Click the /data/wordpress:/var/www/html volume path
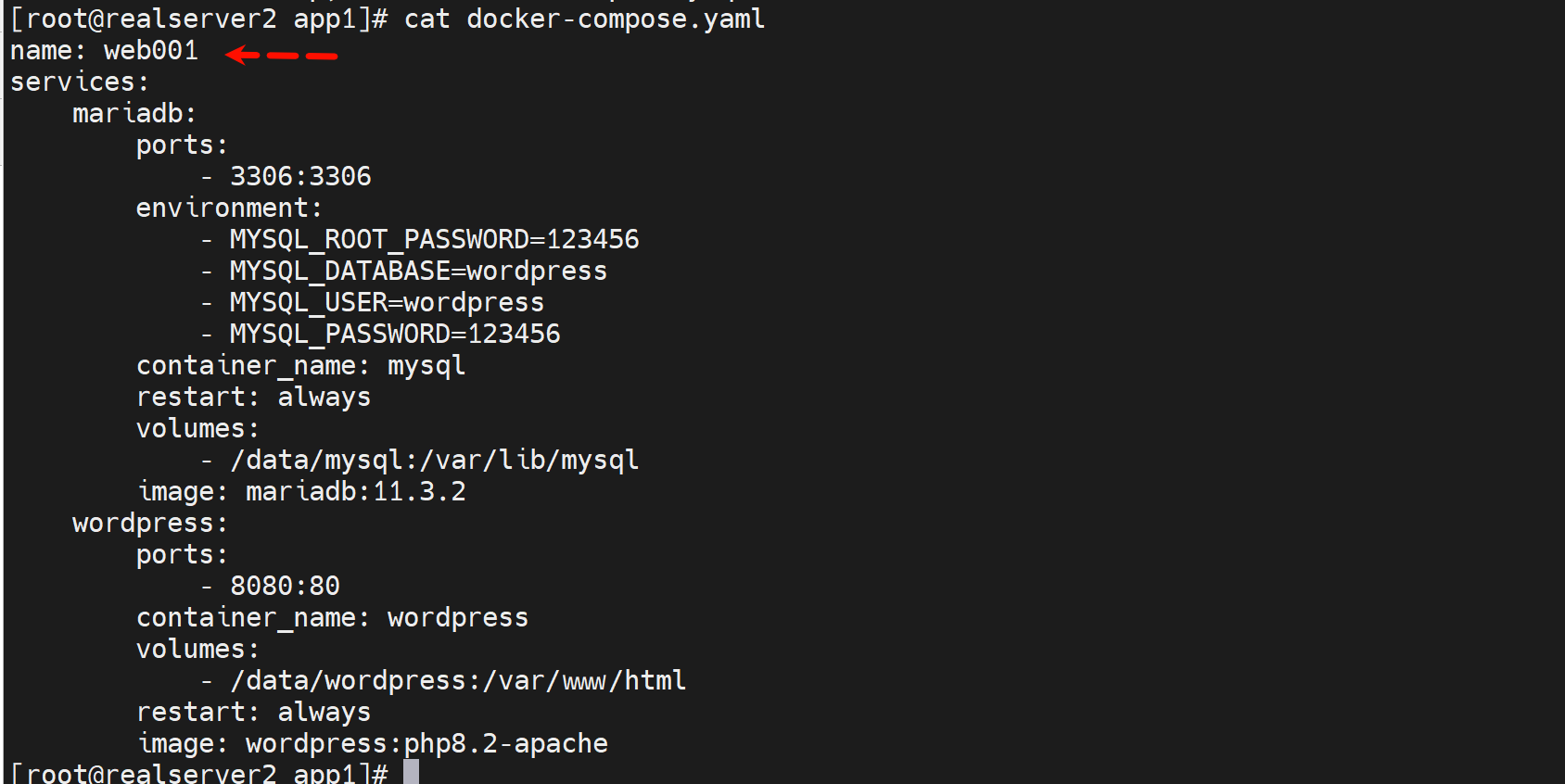Image resolution: width=1565 pixels, height=784 pixels. 458,681
